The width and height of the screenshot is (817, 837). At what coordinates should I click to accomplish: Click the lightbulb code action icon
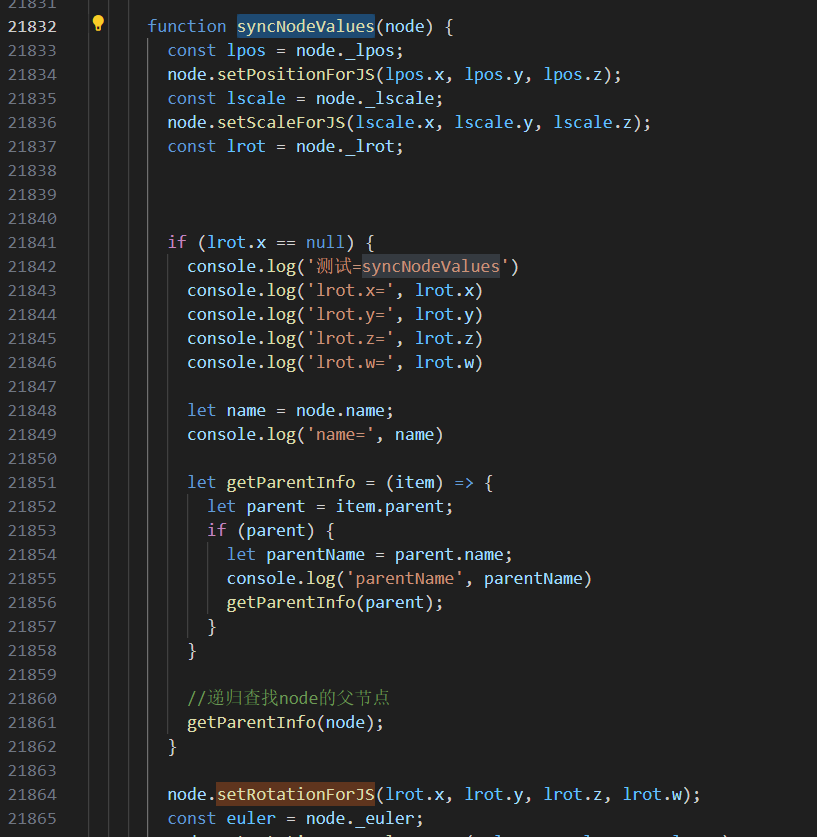[x=98, y=24]
